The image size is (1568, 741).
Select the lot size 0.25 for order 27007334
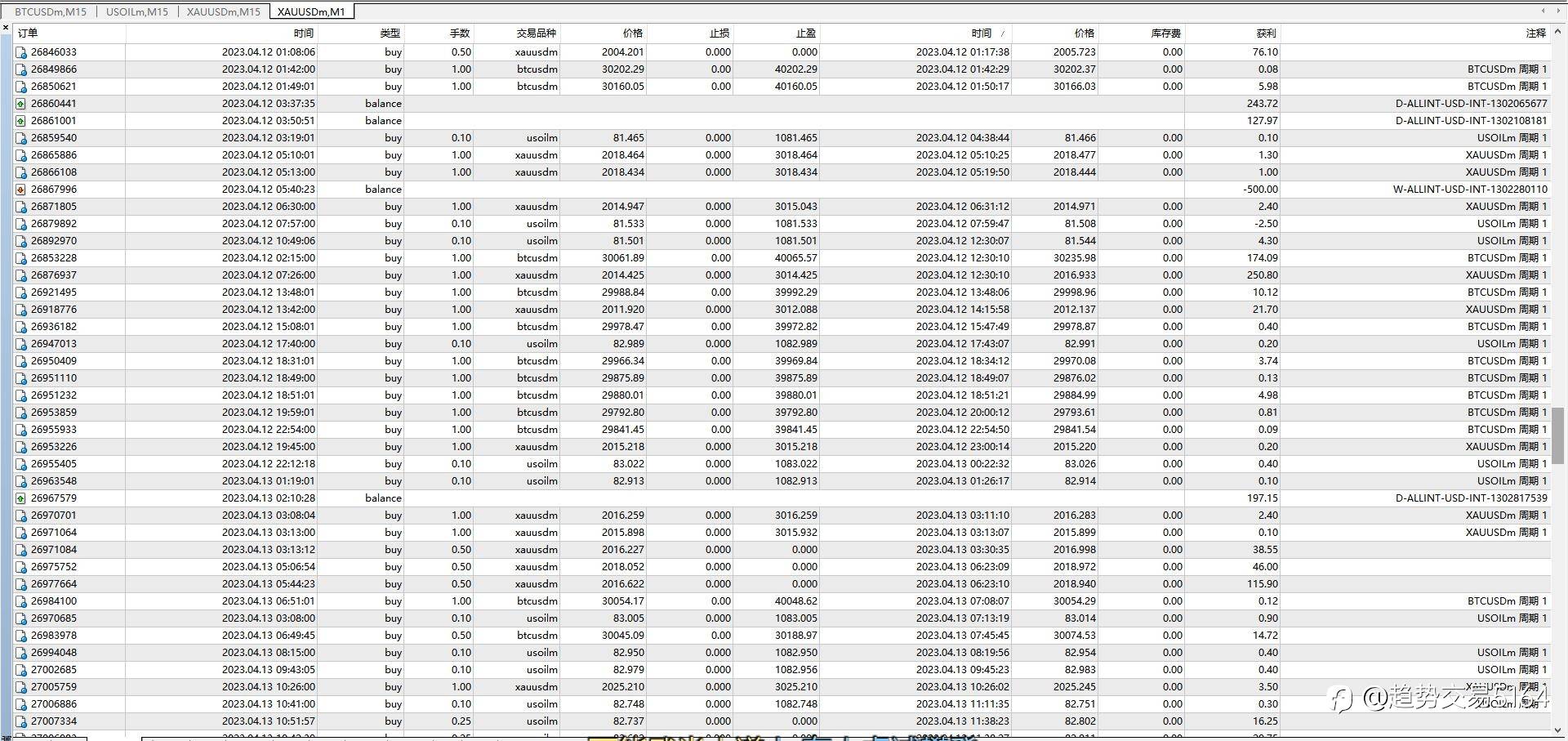tap(461, 721)
